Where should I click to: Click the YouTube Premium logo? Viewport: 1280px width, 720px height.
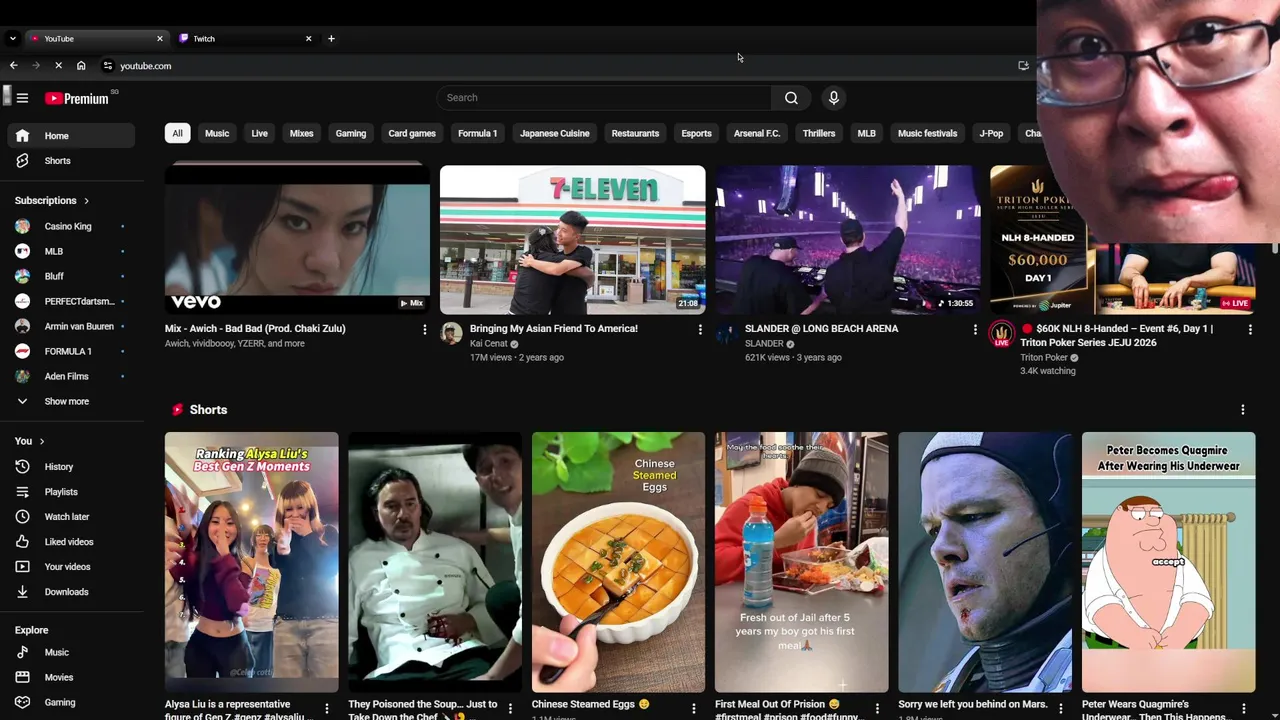coord(77,98)
